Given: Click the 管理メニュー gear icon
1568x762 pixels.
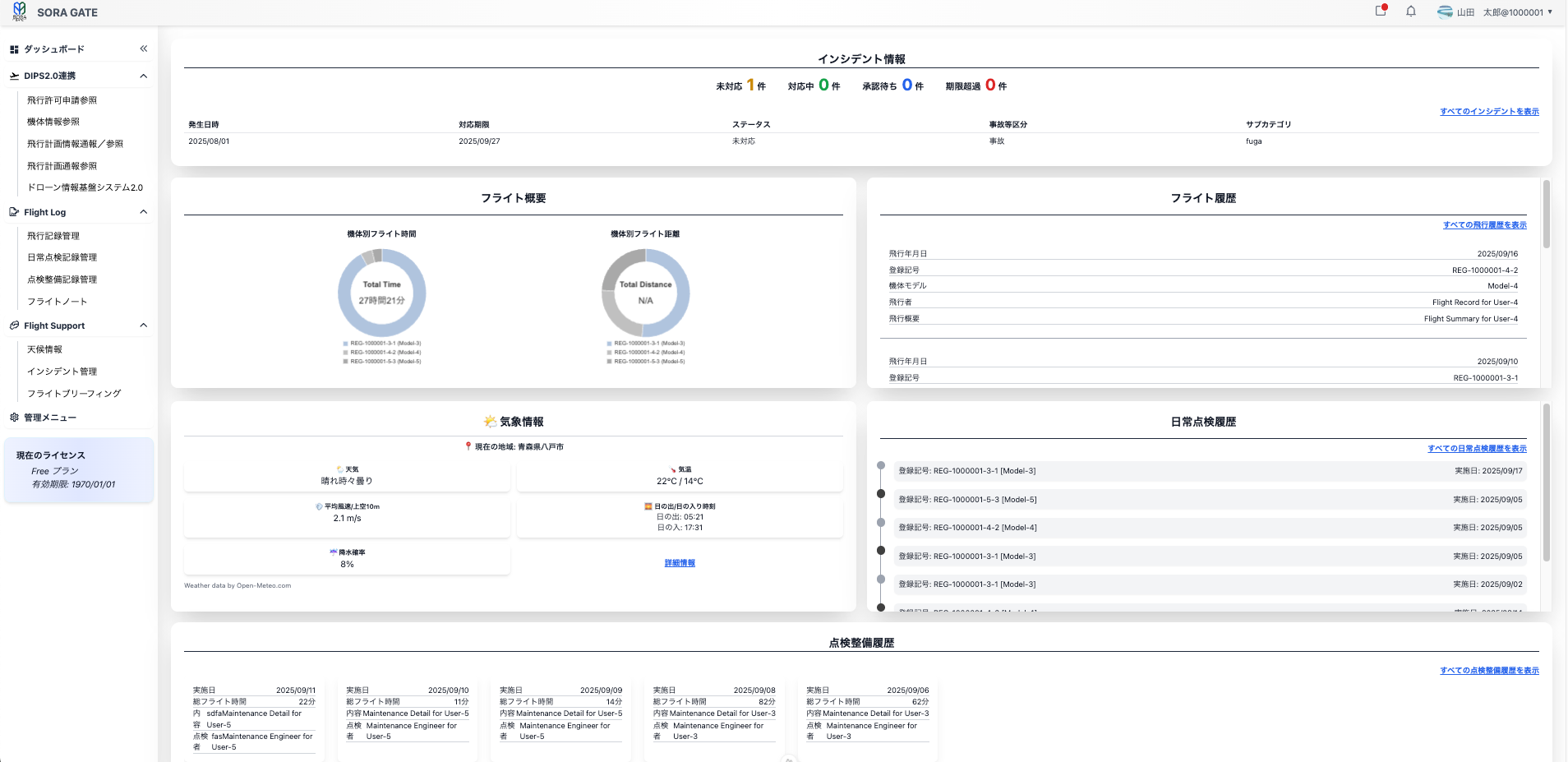Looking at the screenshot, I should tap(14, 418).
